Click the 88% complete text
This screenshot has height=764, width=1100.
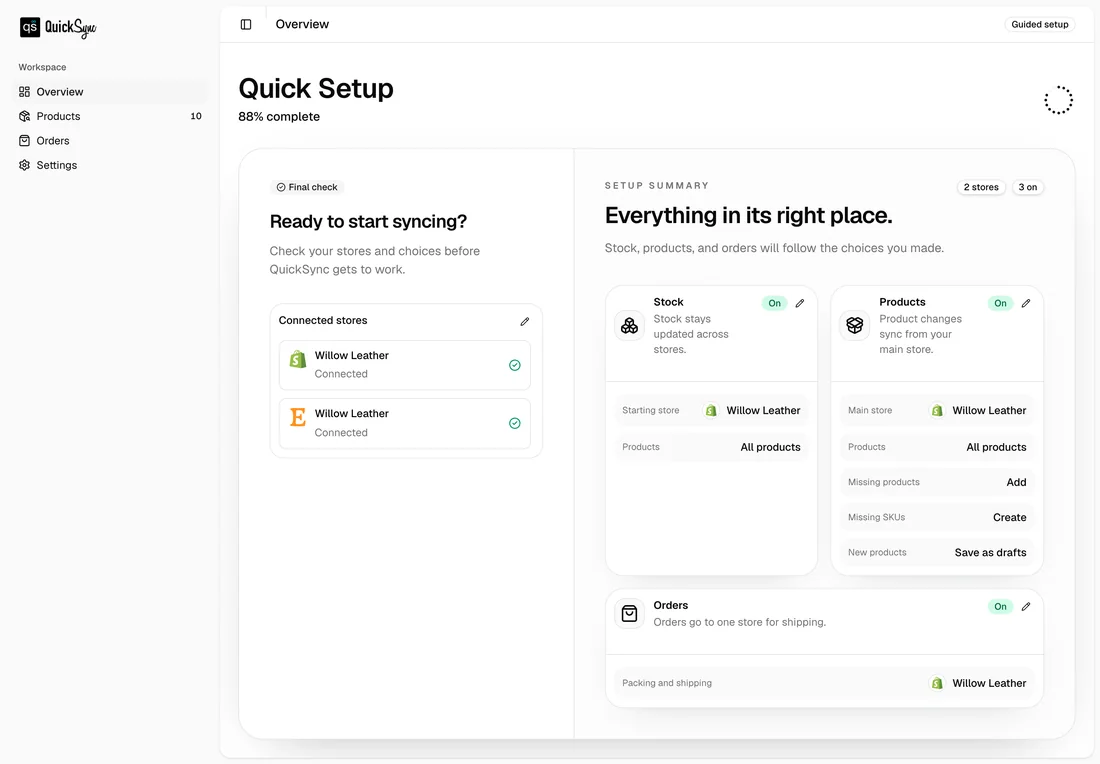[x=279, y=117]
